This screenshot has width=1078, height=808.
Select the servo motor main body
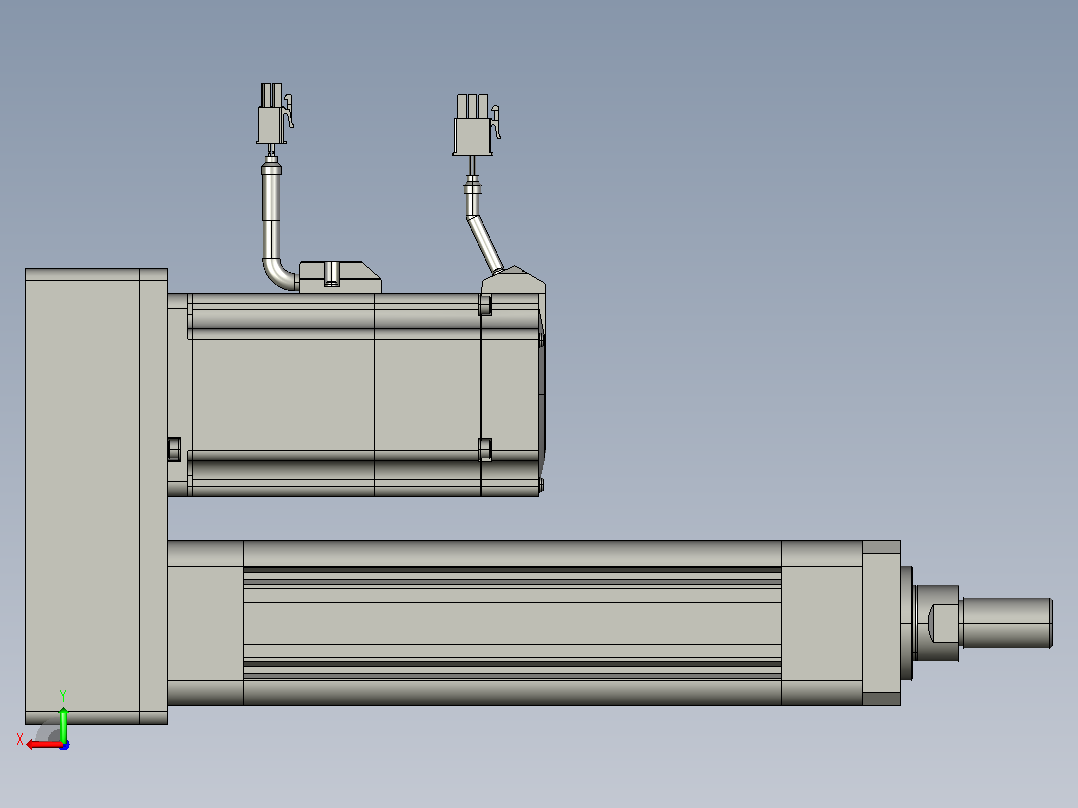(335, 394)
